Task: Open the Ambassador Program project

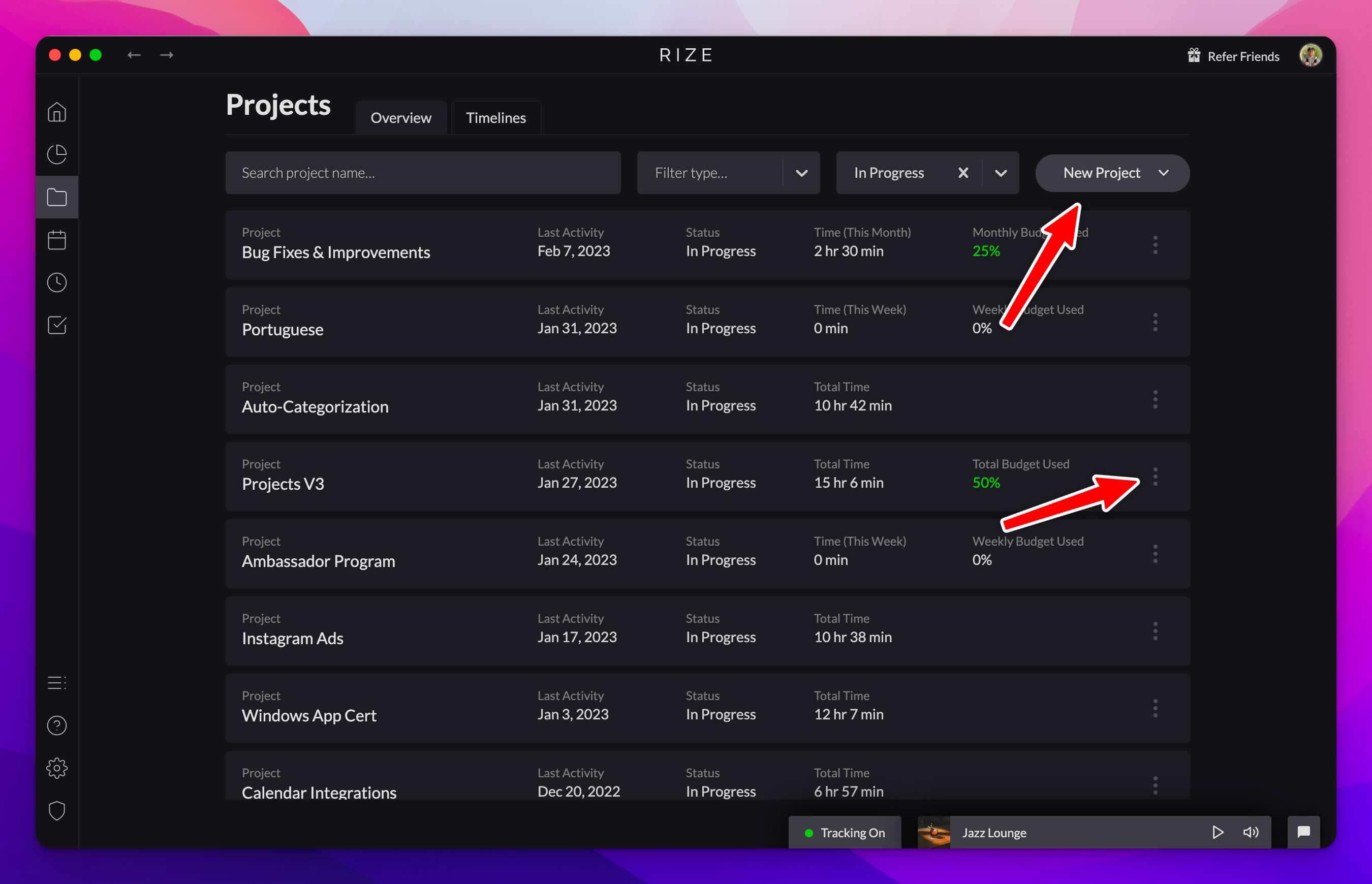Action: pos(319,561)
